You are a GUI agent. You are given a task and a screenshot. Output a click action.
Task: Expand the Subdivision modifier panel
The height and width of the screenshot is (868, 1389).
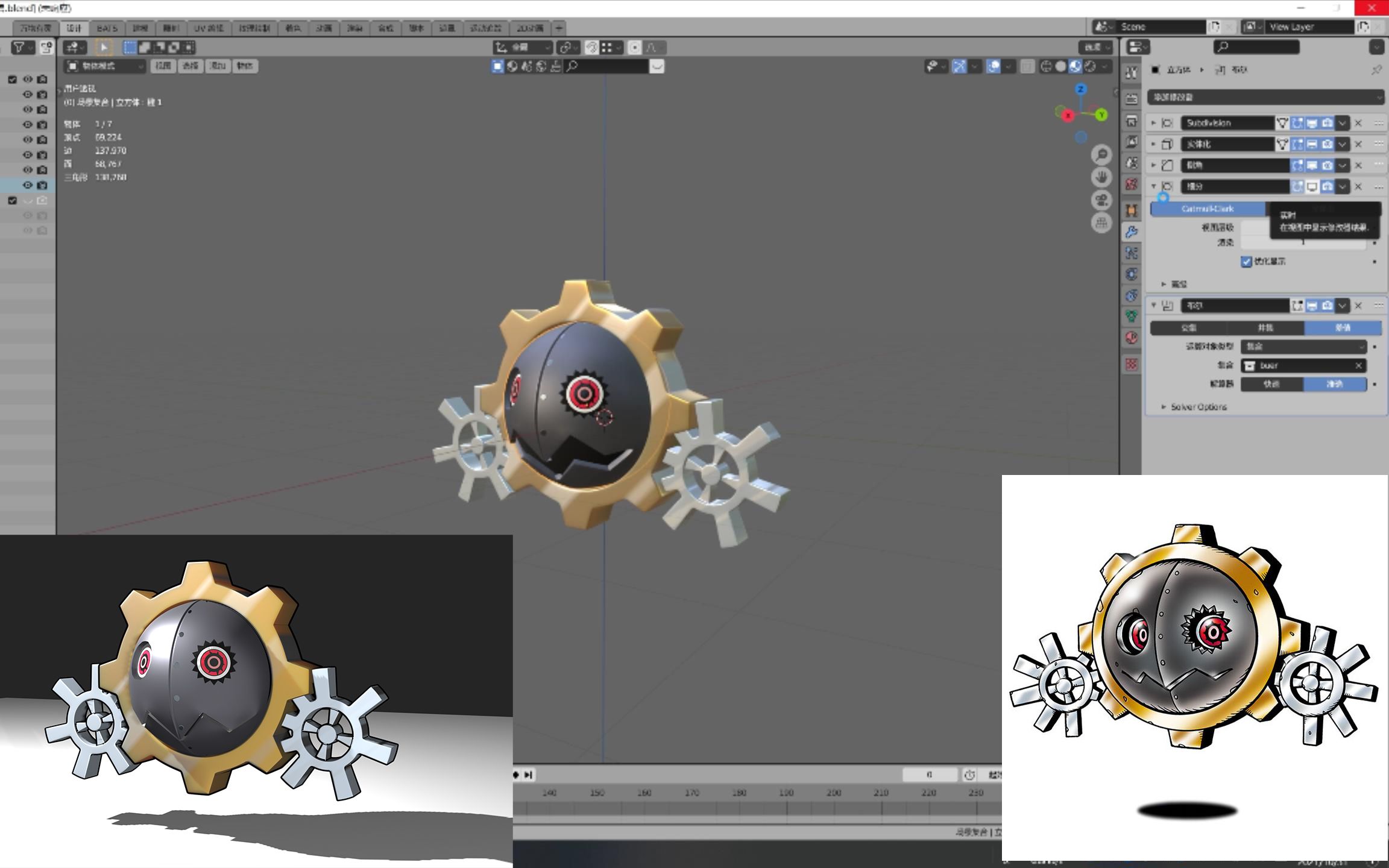click(x=1153, y=123)
